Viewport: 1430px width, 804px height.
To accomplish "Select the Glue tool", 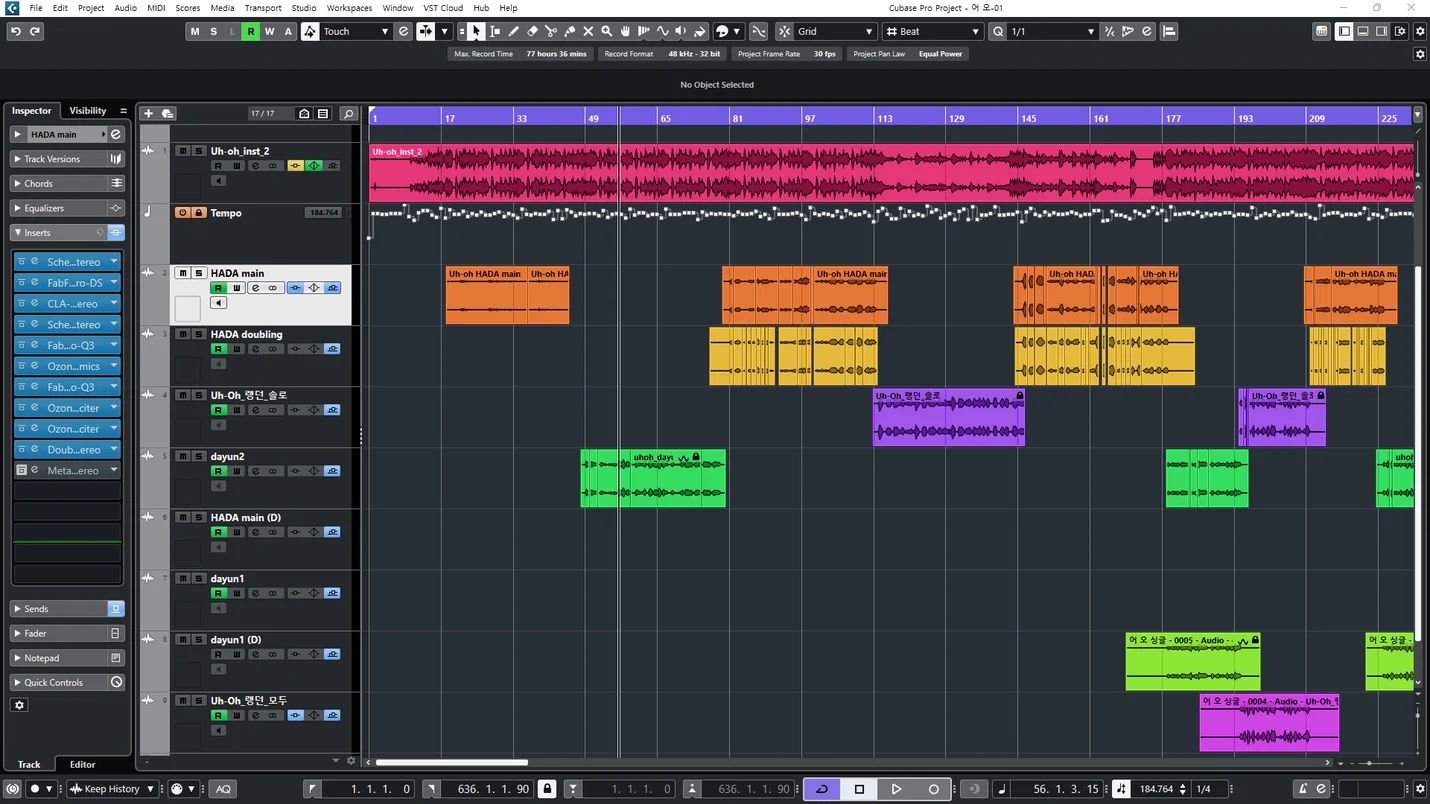I will click(x=569, y=31).
